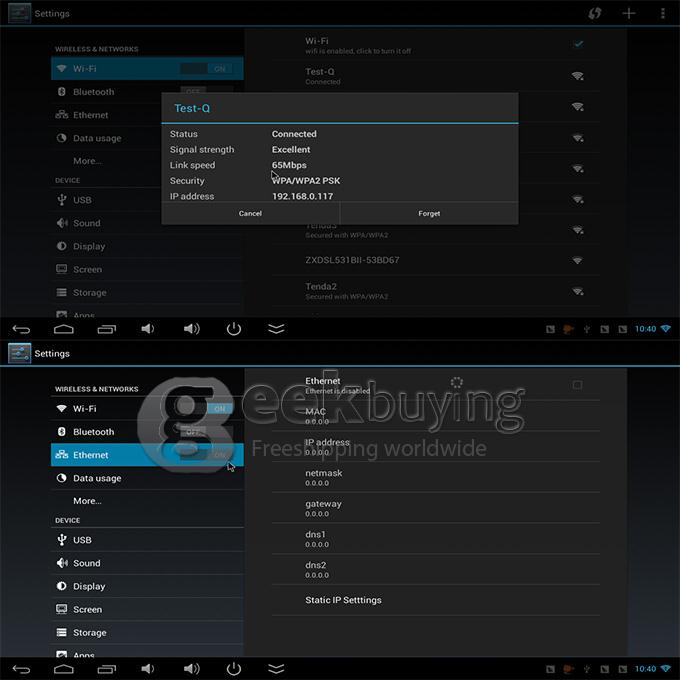The height and width of the screenshot is (680, 680).
Task: Click the WPS sync arrows icon
Action: (x=595, y=13)
